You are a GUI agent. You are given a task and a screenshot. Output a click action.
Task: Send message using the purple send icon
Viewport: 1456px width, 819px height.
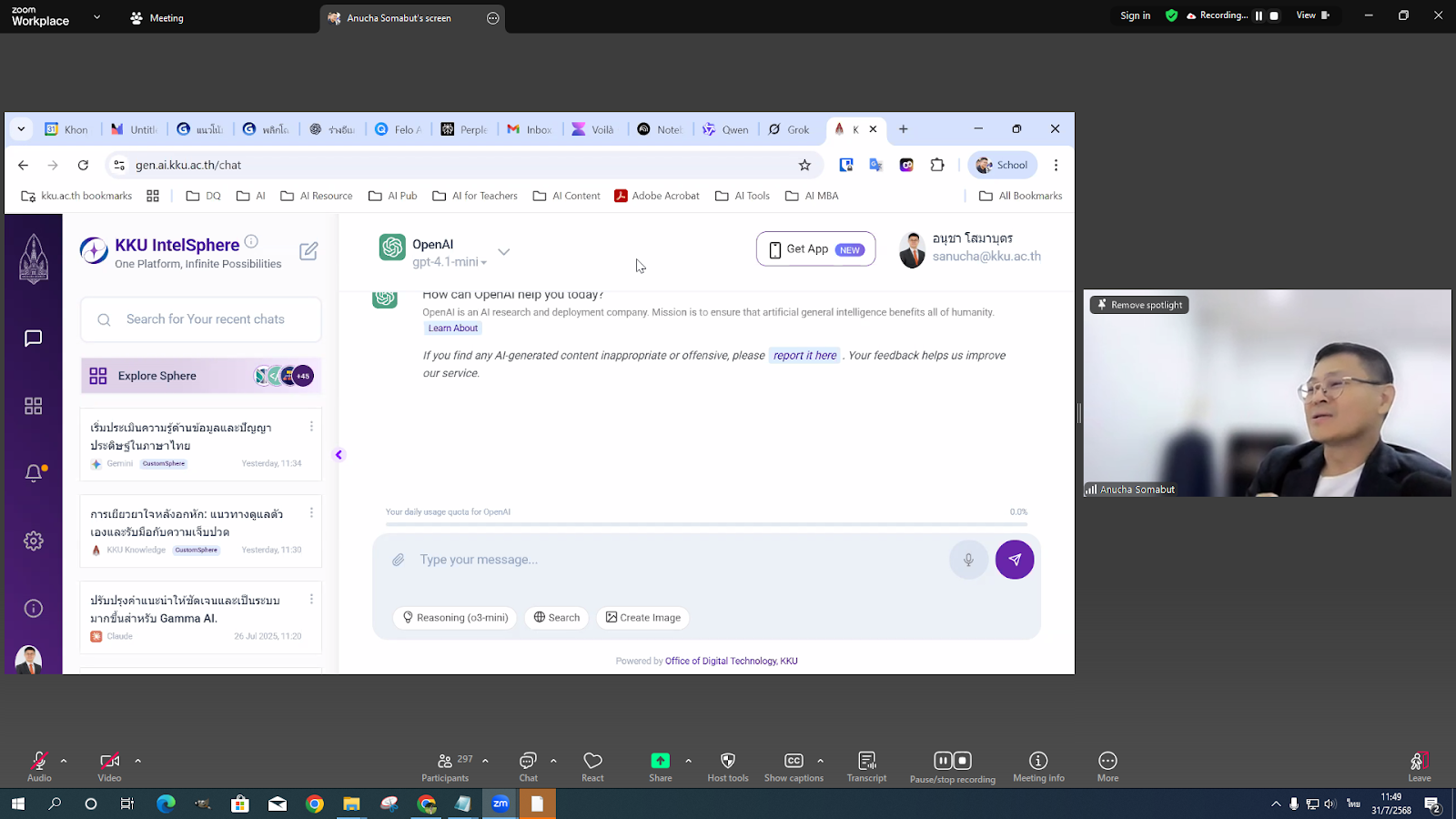(1014, 559)
